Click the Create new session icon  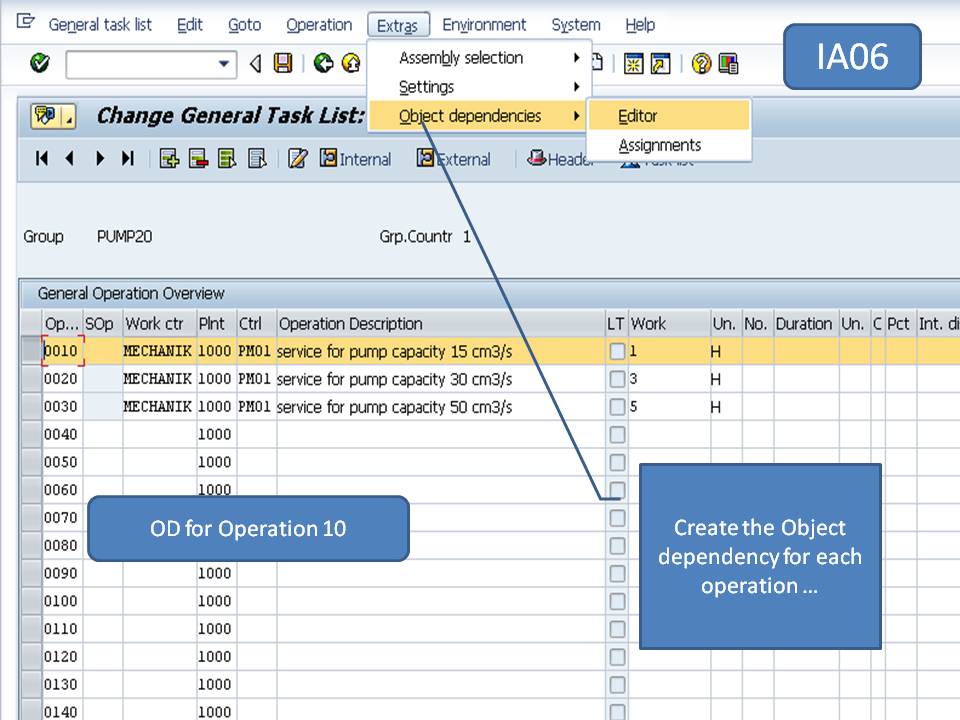point(634,63)
